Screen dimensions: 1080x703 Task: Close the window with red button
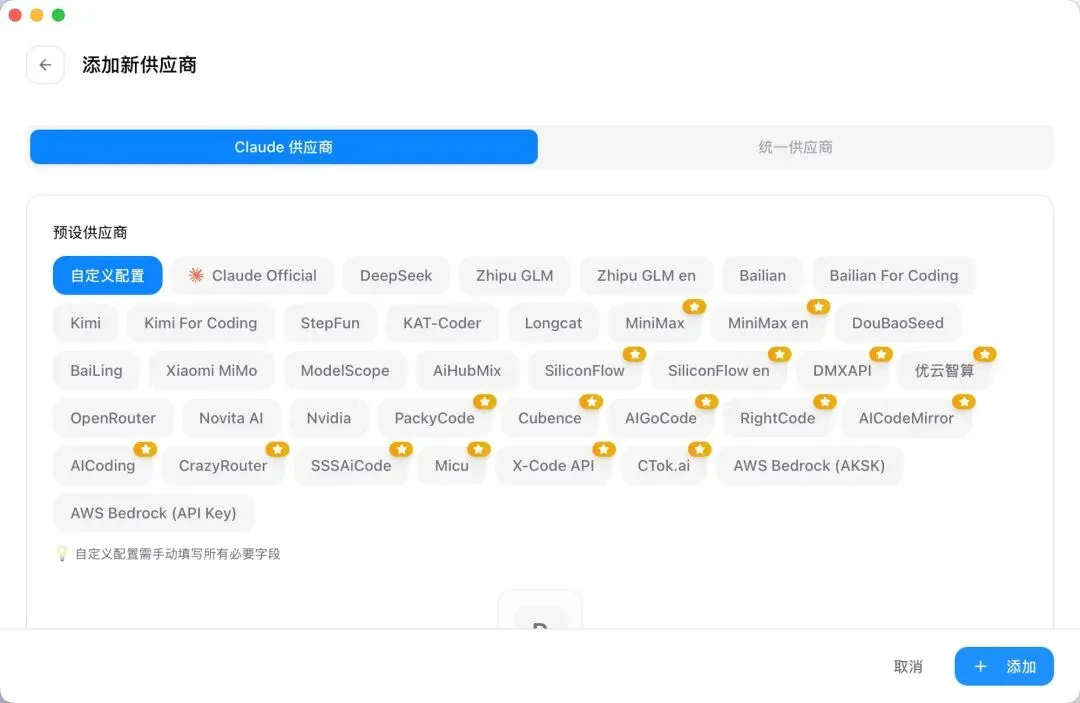click(x=15, y=15)
